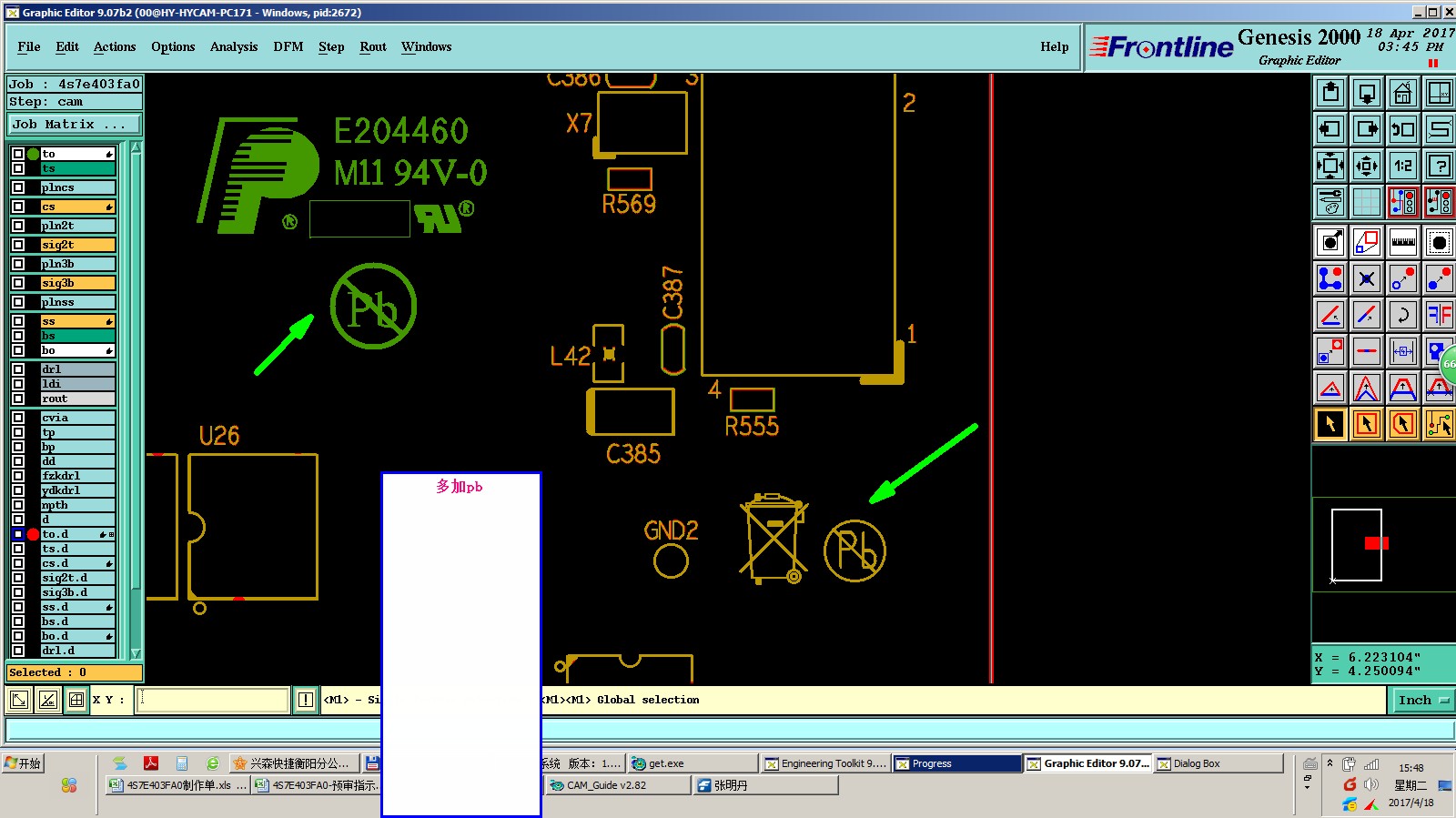Click the zoom in fit icon
Image resolution: width=1456 pixels, height=818 pixels.
pyautogui.click(x=1330, y=166)
